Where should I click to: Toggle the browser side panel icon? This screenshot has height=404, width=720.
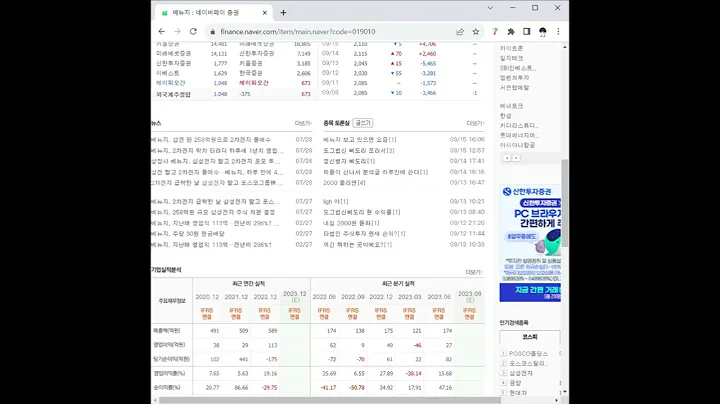pos(527,32)
